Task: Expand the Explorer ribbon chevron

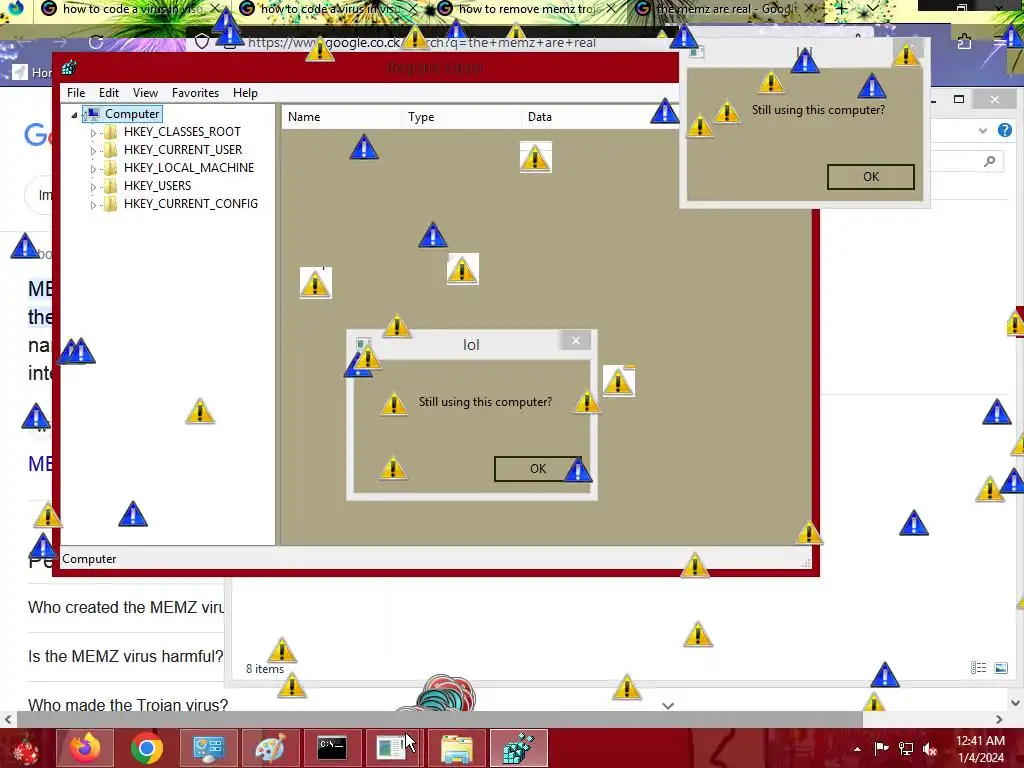Action: [982, 130]
